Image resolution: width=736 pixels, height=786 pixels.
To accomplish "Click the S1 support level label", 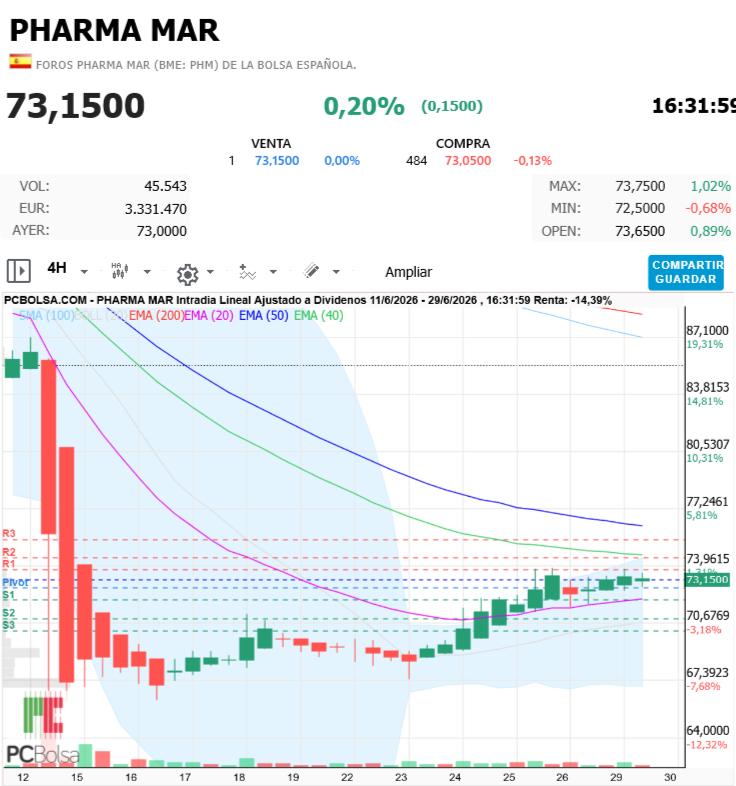I will click(9, 595).
